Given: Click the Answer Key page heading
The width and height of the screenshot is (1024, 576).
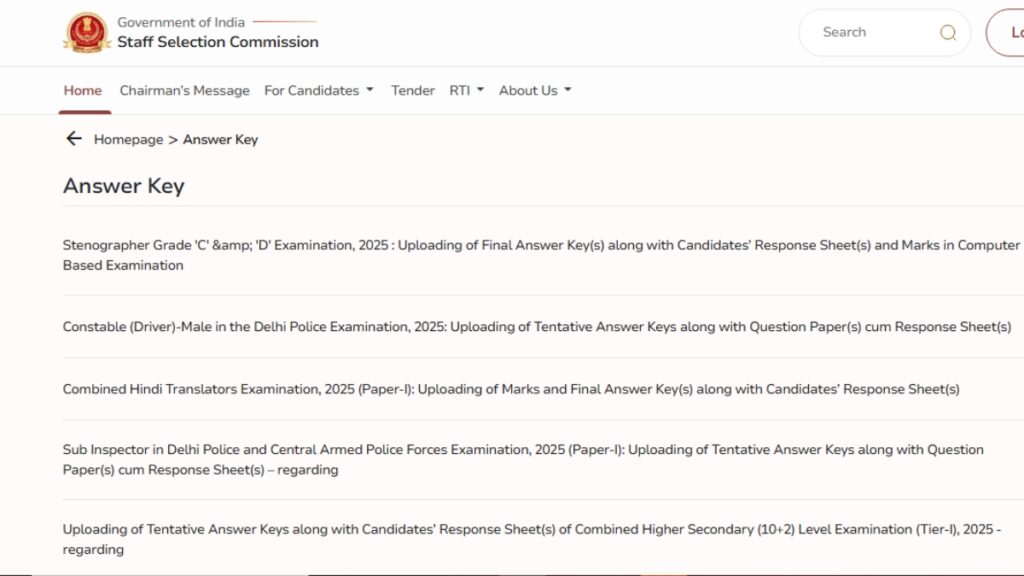Looking at the screenshot, I should [x=123, y=186].
